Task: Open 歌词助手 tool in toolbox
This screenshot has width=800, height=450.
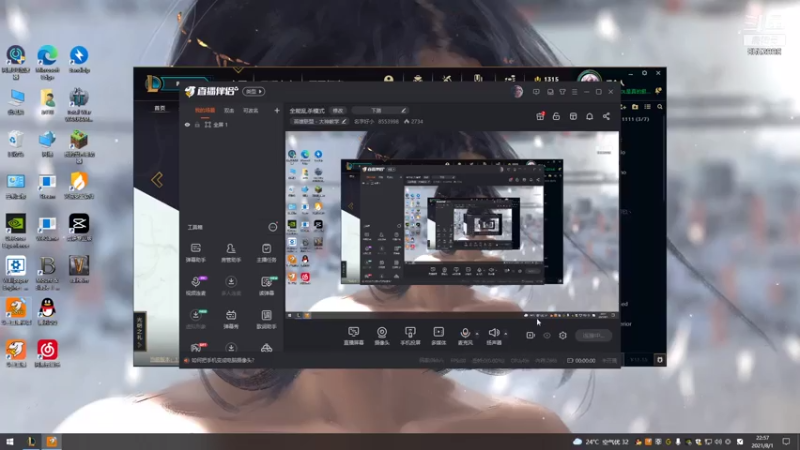Action: [266, 319]
